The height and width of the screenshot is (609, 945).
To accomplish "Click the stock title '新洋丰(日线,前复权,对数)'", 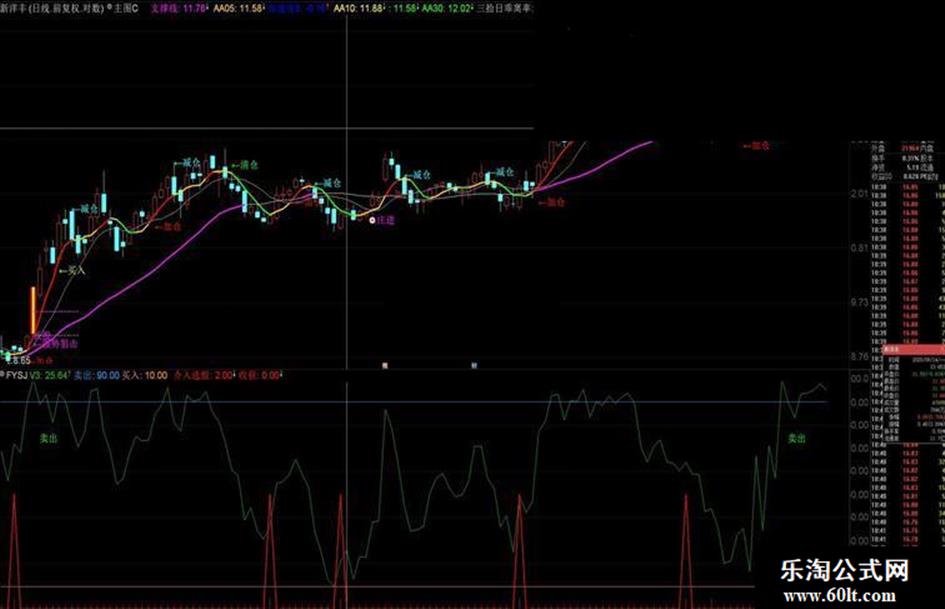I will click(52, 8).
